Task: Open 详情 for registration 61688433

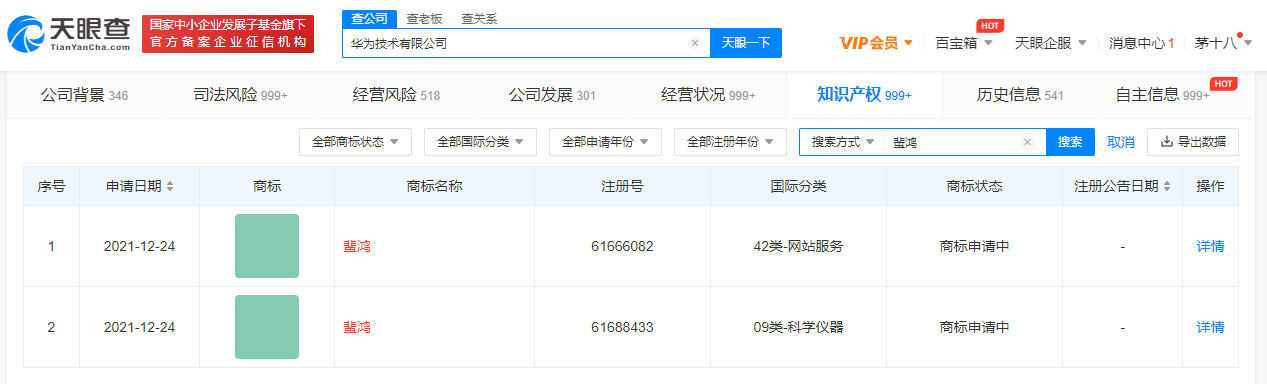Action: (x=1210, y=327)
